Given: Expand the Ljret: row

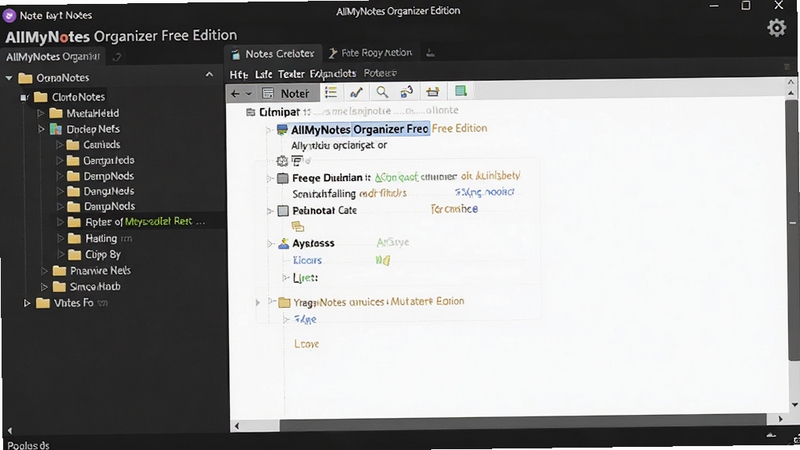Looking at the screenshot, I should [286, 278].
